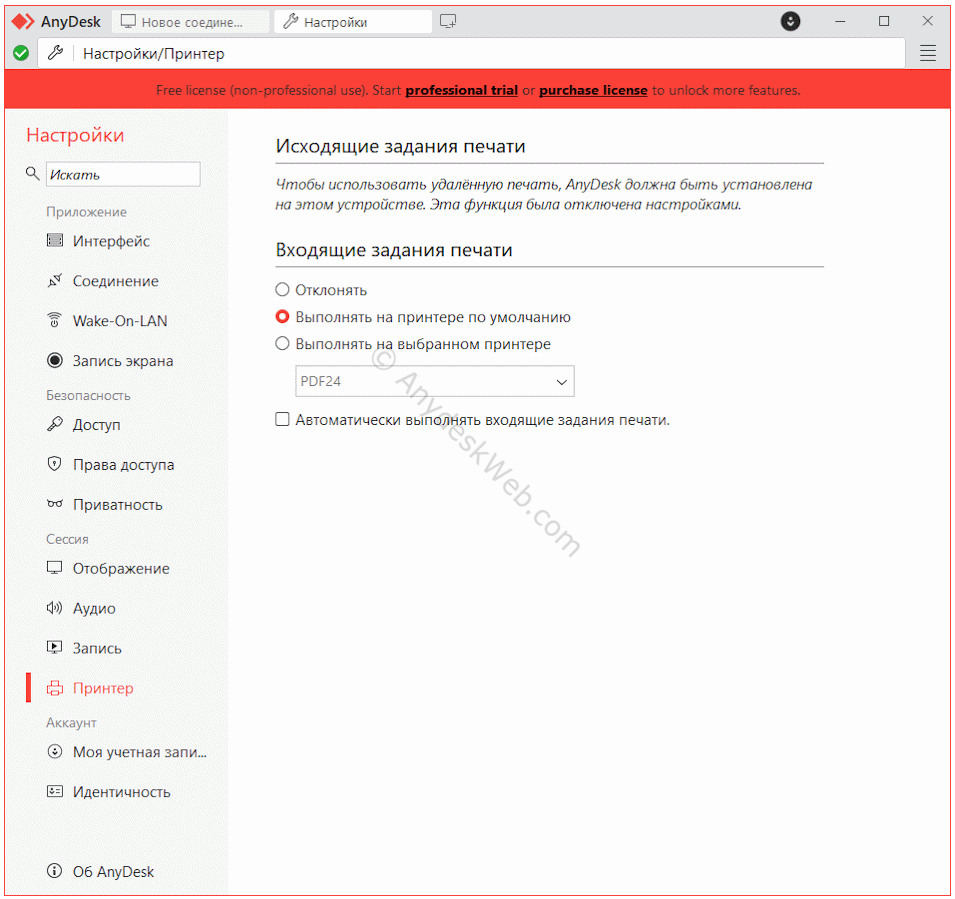This screenshot has width=955, height=899.
Task: Open Отображение session settings
Action: pos(120,568)
